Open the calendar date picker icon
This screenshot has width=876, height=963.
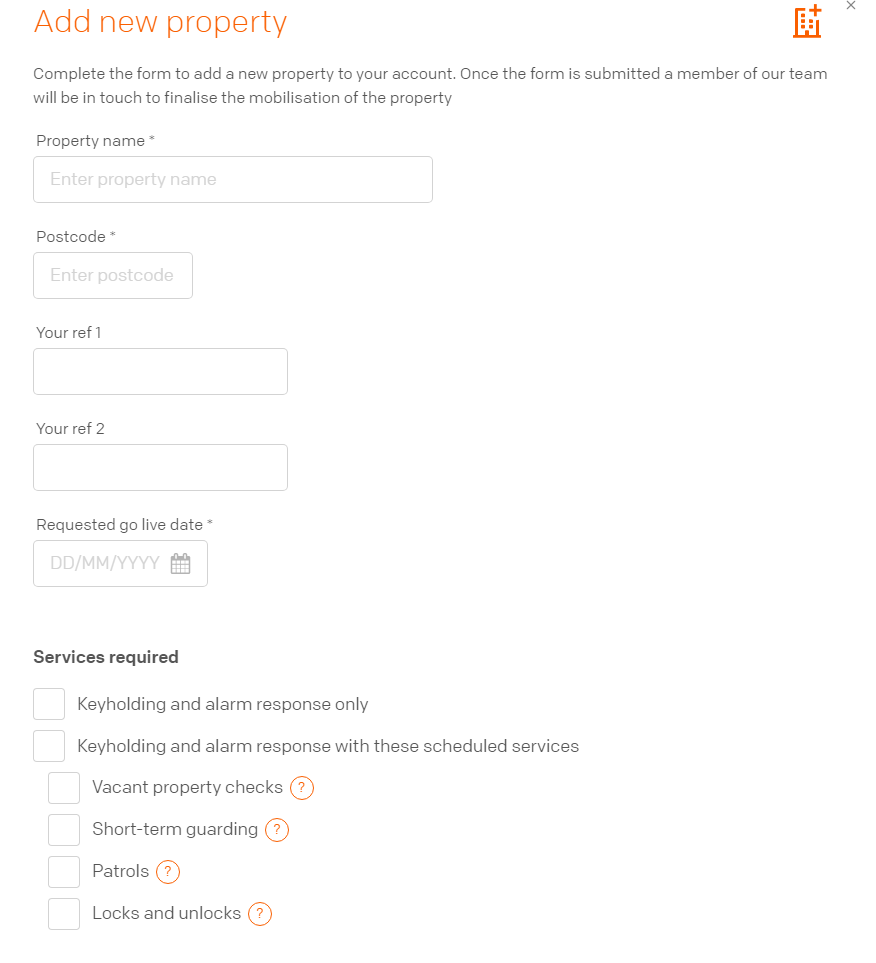tap(180, 563)
